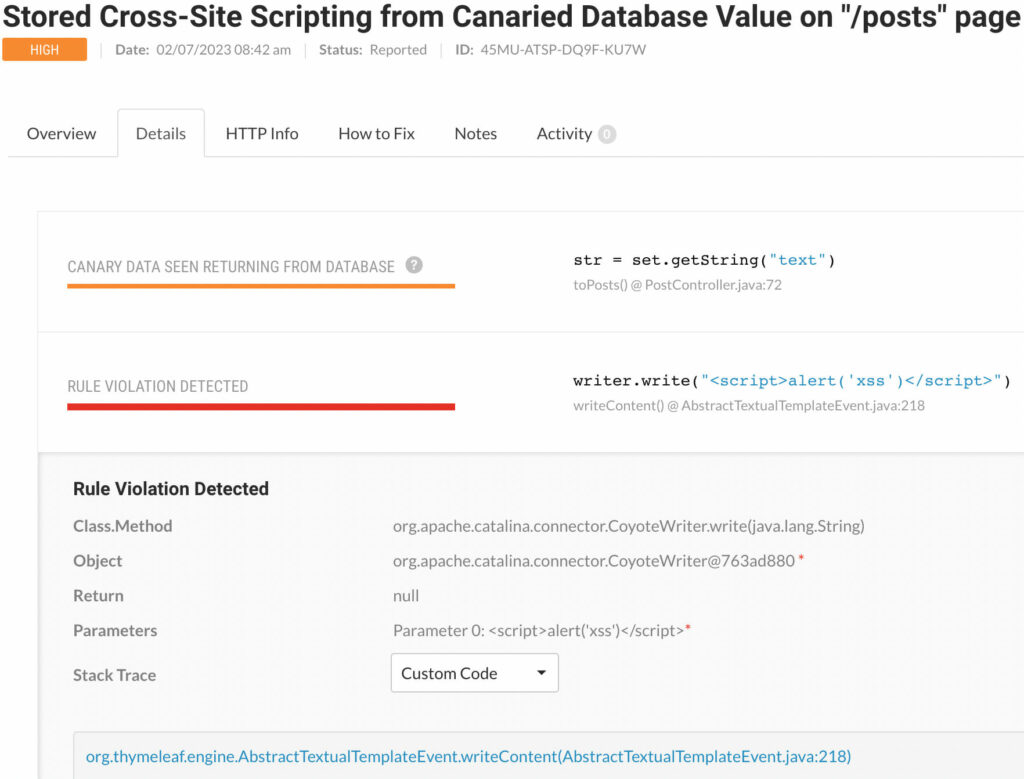Click the Class.Method field label
This screenshot has height=779, width=1024.
pyautogui.click(x=123, y=526)
